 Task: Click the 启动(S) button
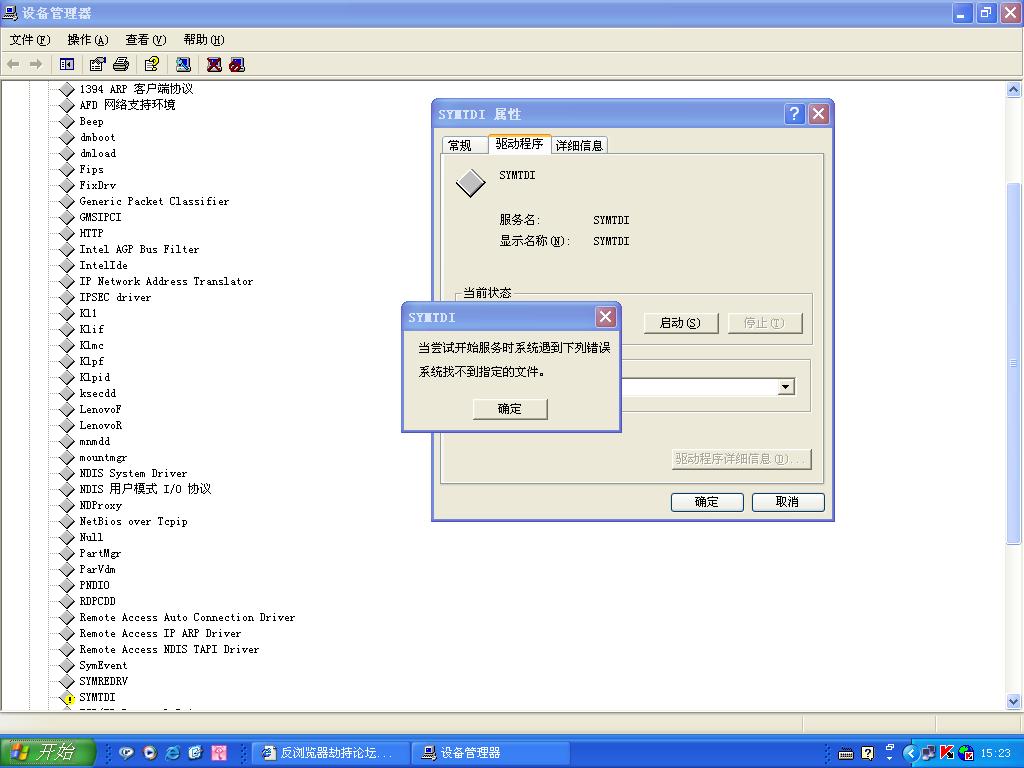[x=680, y=323]
